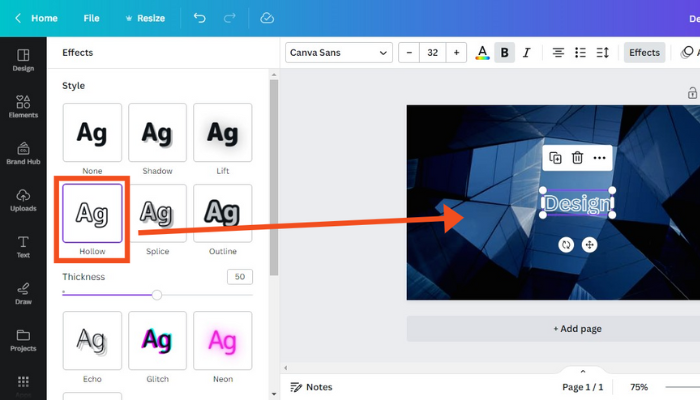Image resolution: width=700 pixels, height=400 pixels.
Task: Click the Undo arrow
Action: click(x=200, y=18)
